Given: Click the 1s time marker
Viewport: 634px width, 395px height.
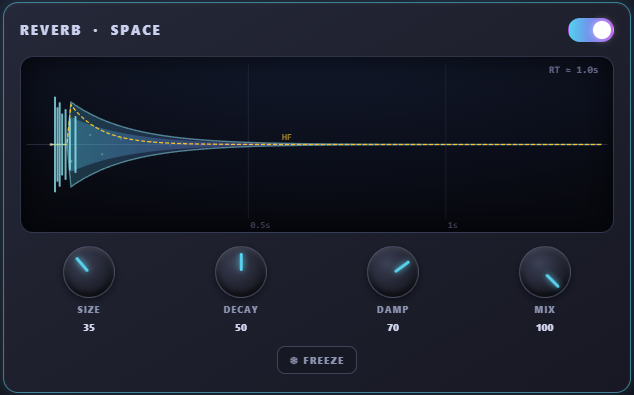Looking at the screenshot, I should point(452,225).
